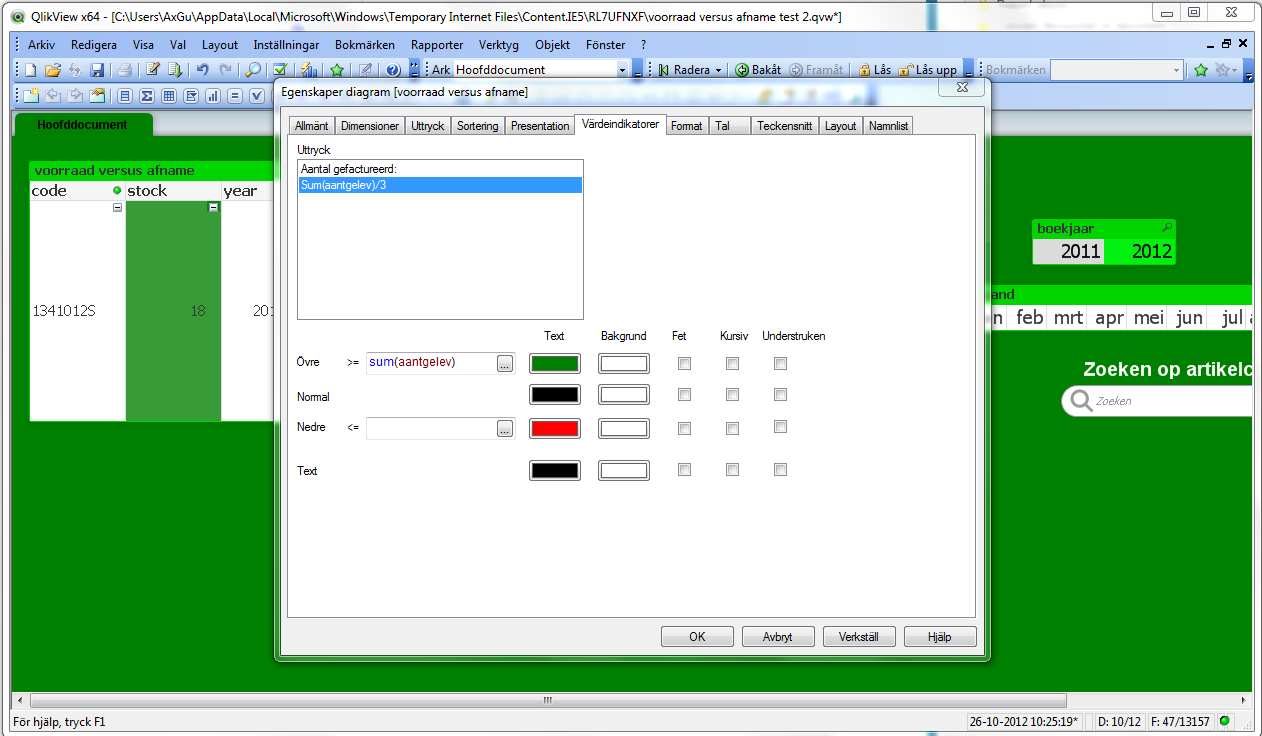Screen dimensions: 1262x736
Task: Create a current selections box icon
Action: (257, 96)
